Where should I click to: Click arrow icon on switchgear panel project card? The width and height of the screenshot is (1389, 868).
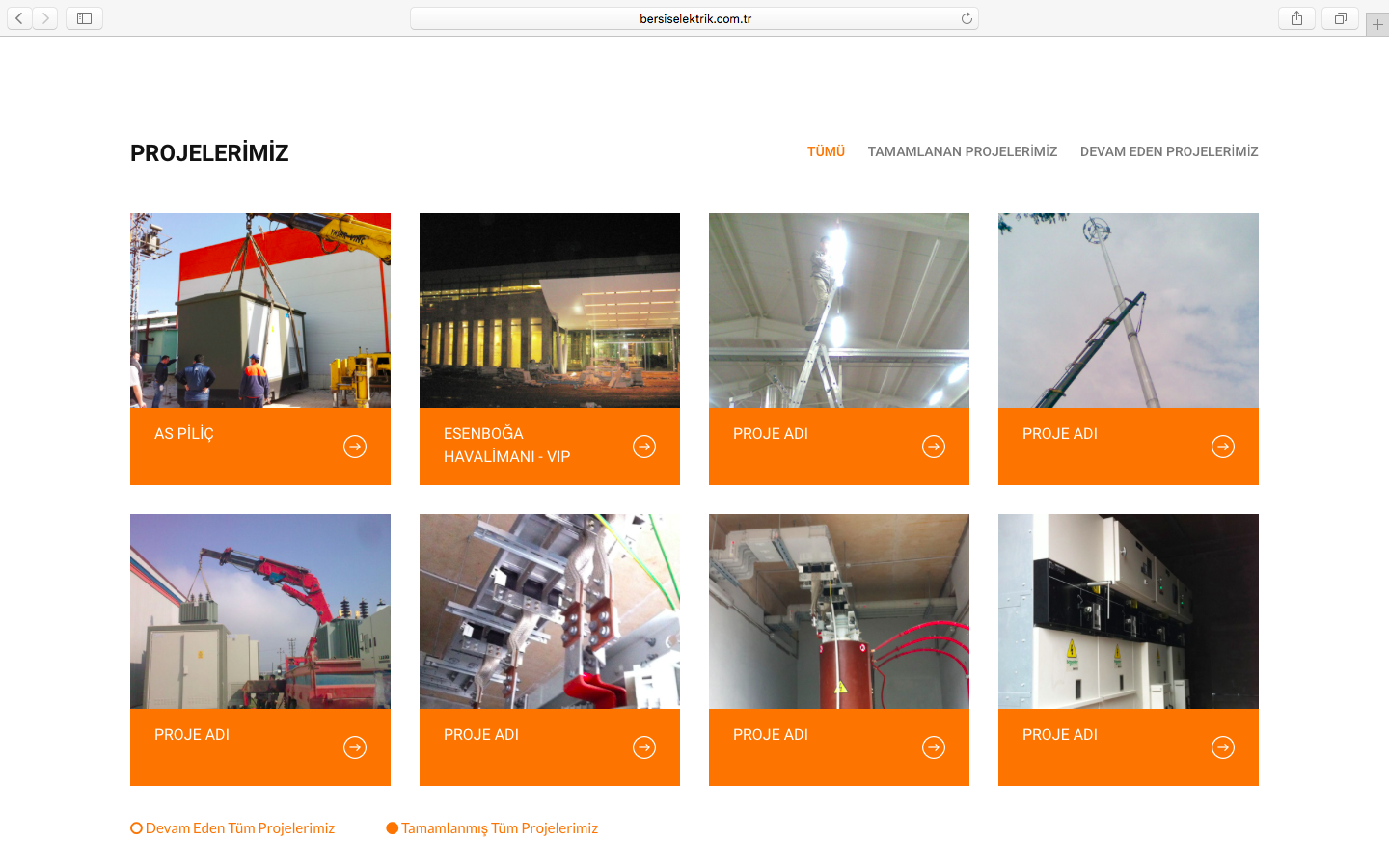coord(1223,747)
